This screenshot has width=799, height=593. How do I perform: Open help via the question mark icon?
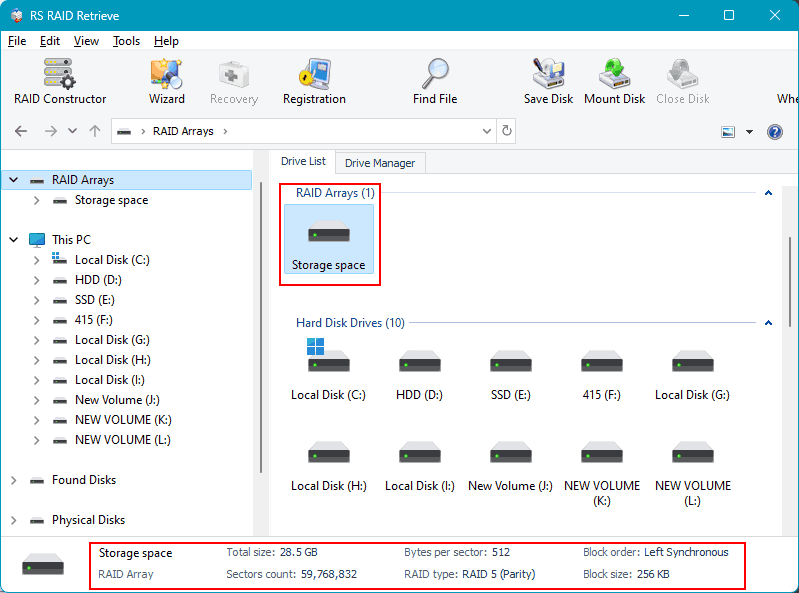click(x=774, y=131)
